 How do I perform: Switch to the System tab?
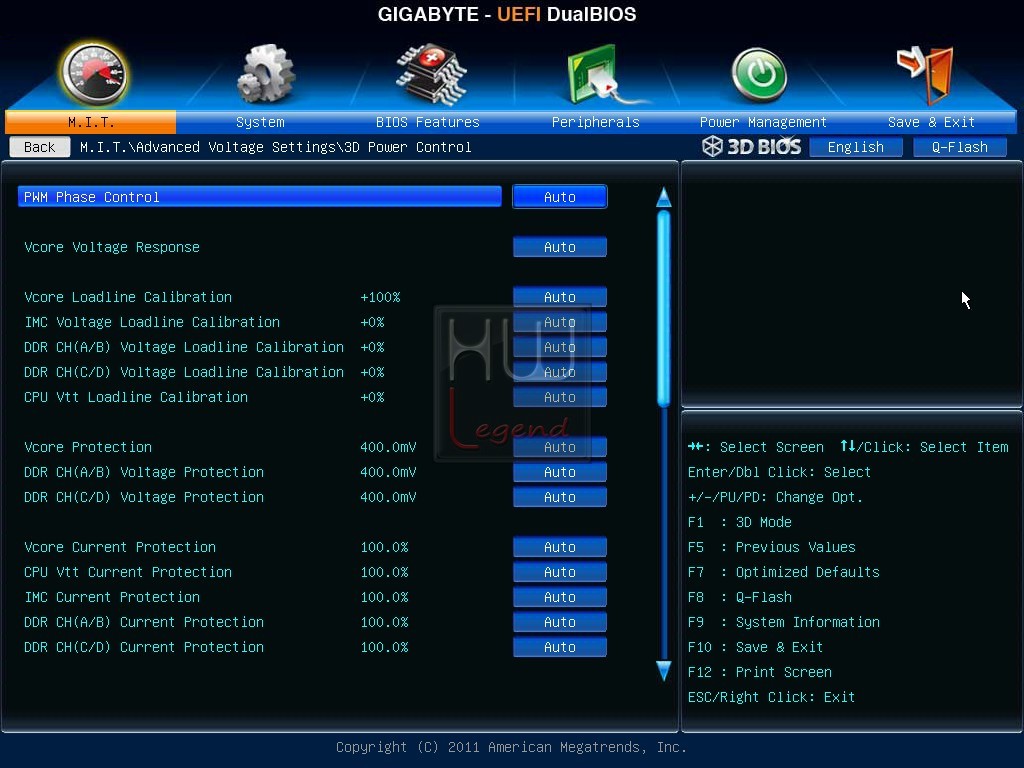coord(260,122)
